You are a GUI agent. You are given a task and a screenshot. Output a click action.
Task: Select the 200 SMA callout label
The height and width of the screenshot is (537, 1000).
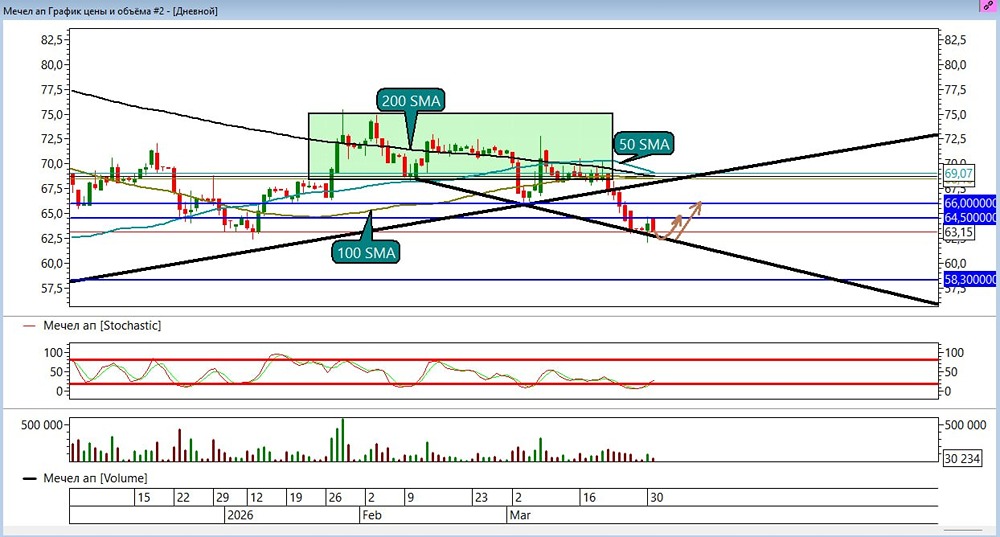[411, 101]
